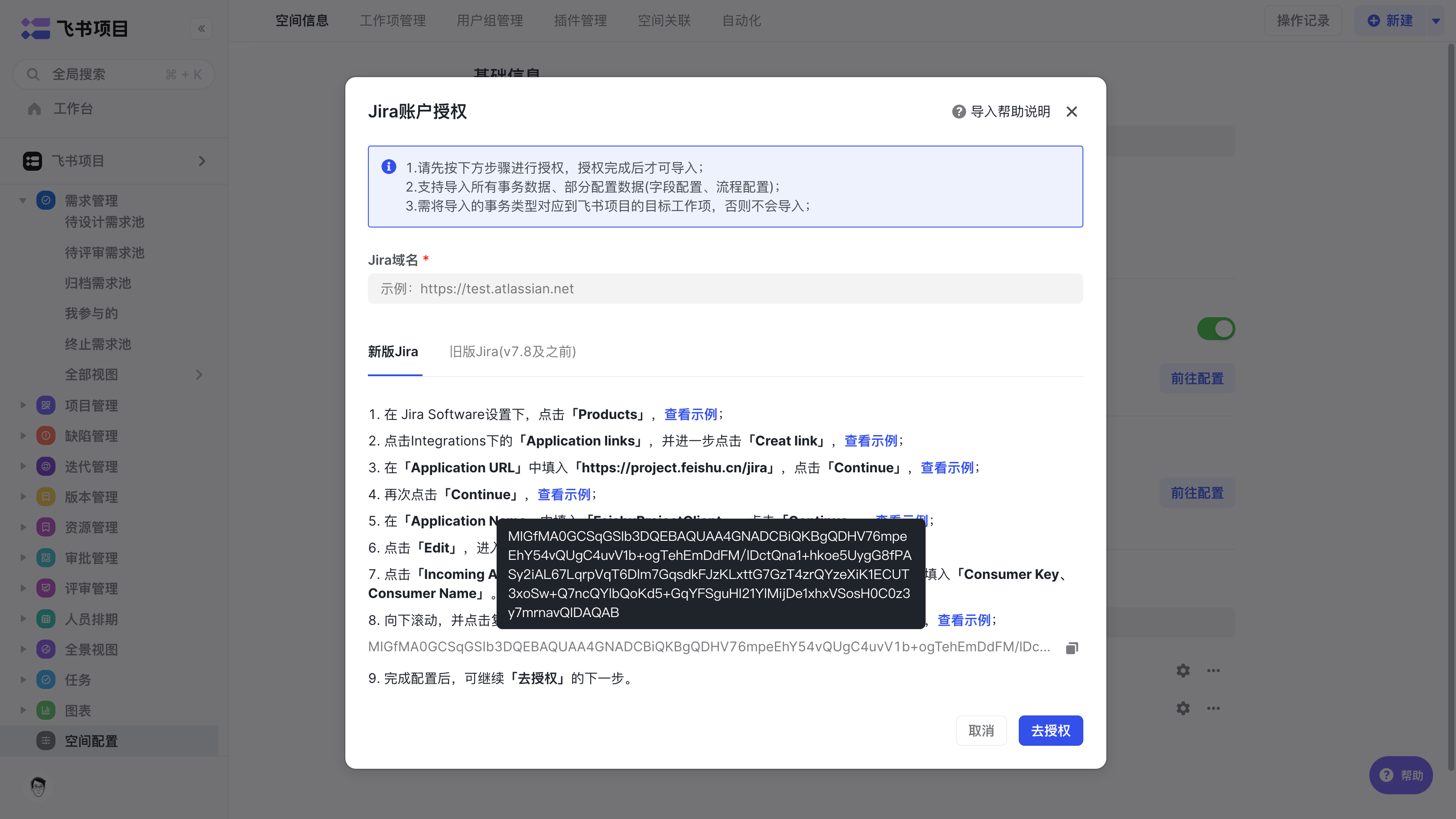The image size is (1456, 819).
Task: Click the 人员排期 icon in sidebar
Action: [x=46, y=619]
